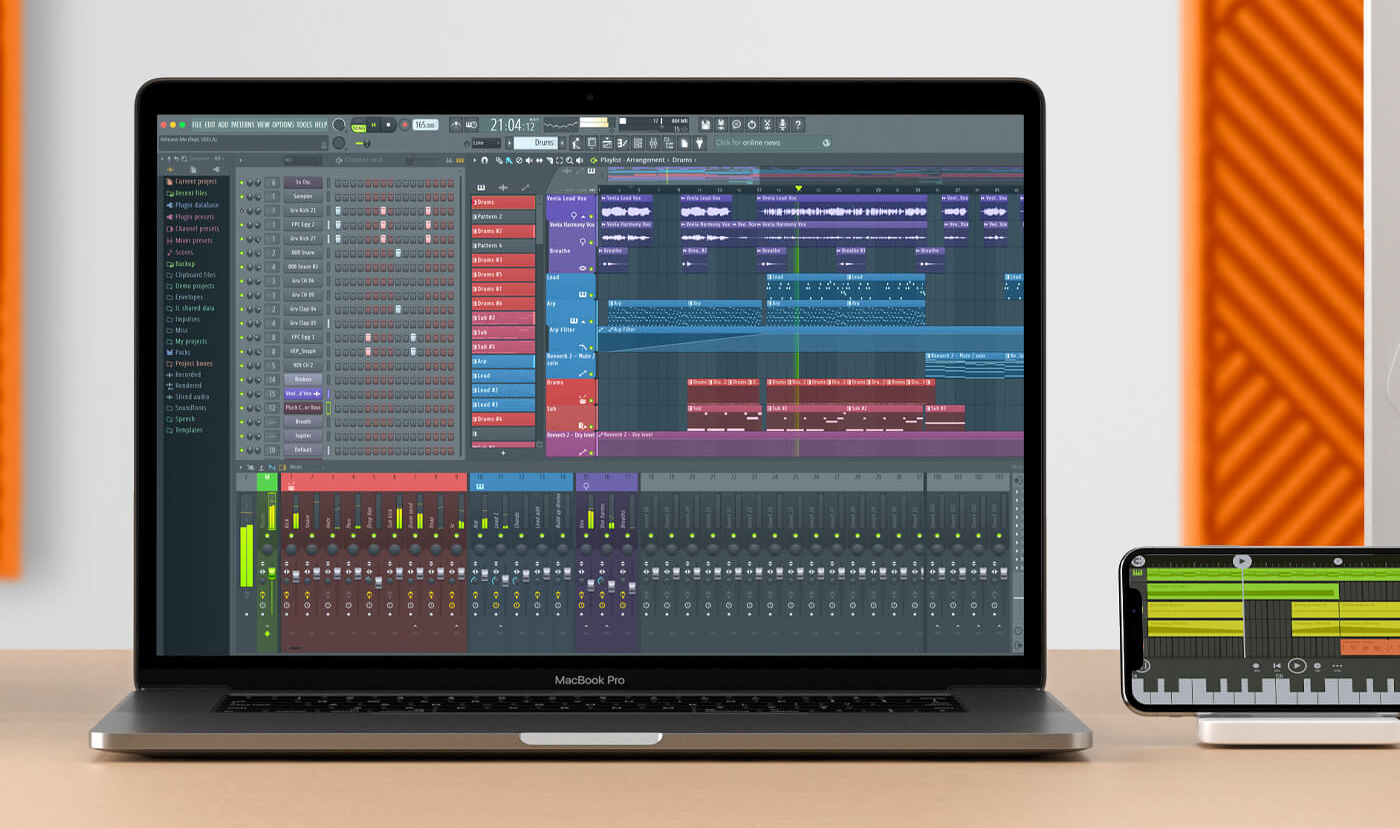Click the microphone icon in the top toolbar
Screen dimensions: 1400x828
point(782,124)
